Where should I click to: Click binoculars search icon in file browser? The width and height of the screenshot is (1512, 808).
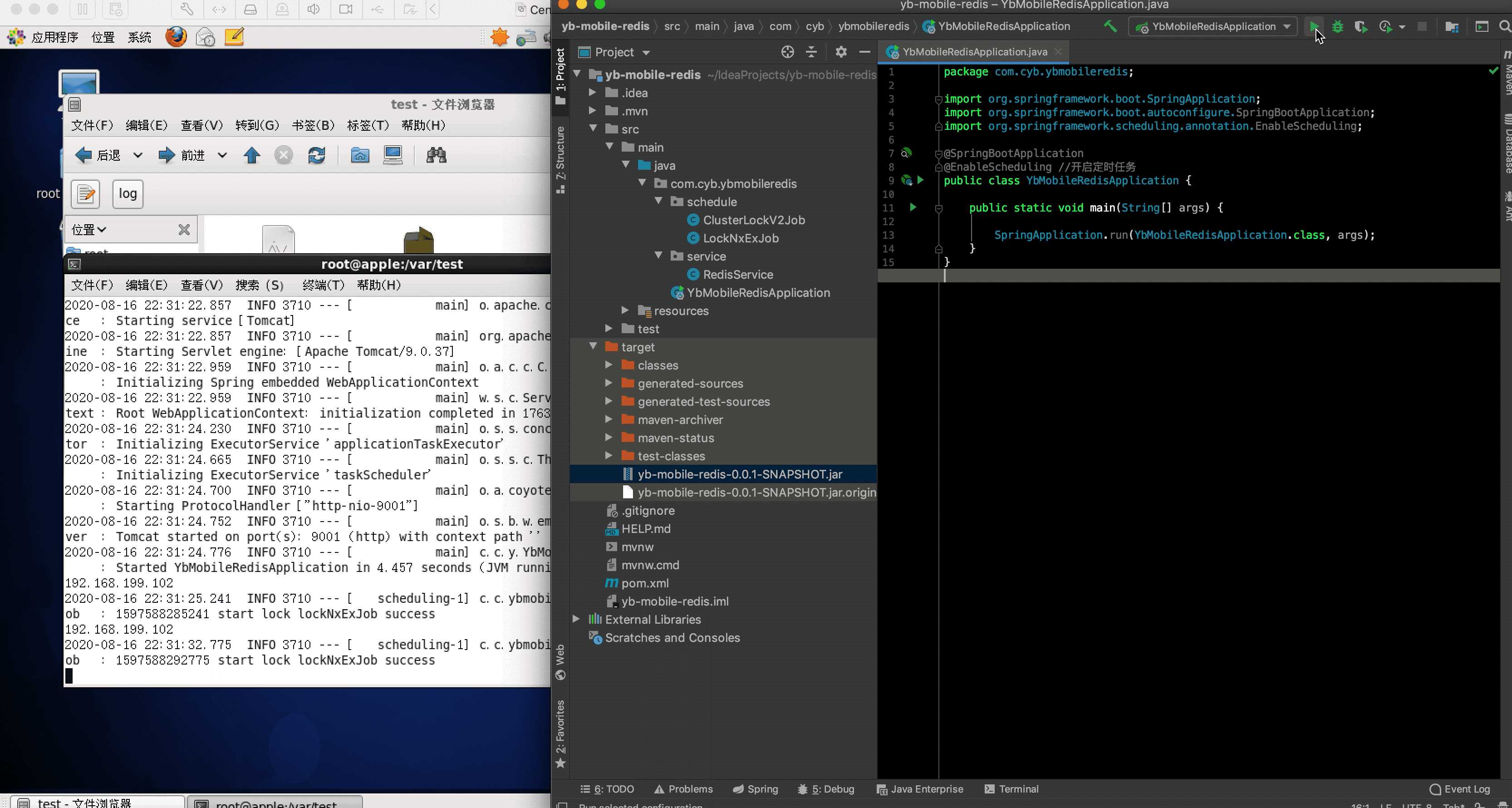(x=436, y=155)
